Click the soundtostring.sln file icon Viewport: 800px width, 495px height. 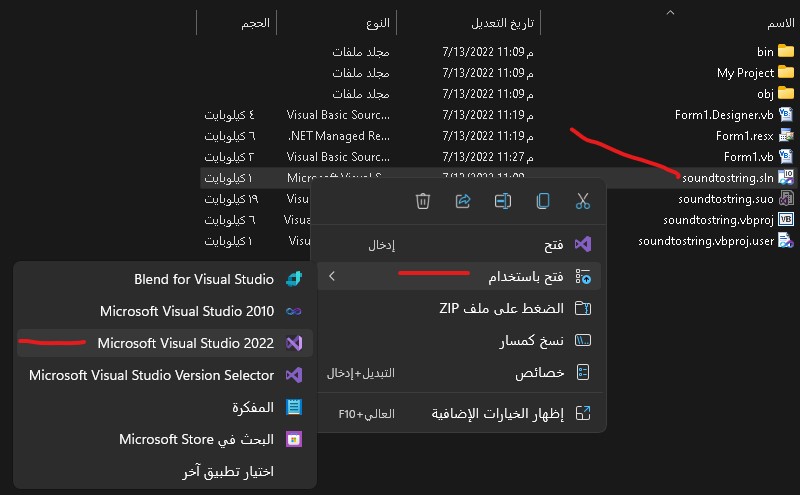(786, 177)
